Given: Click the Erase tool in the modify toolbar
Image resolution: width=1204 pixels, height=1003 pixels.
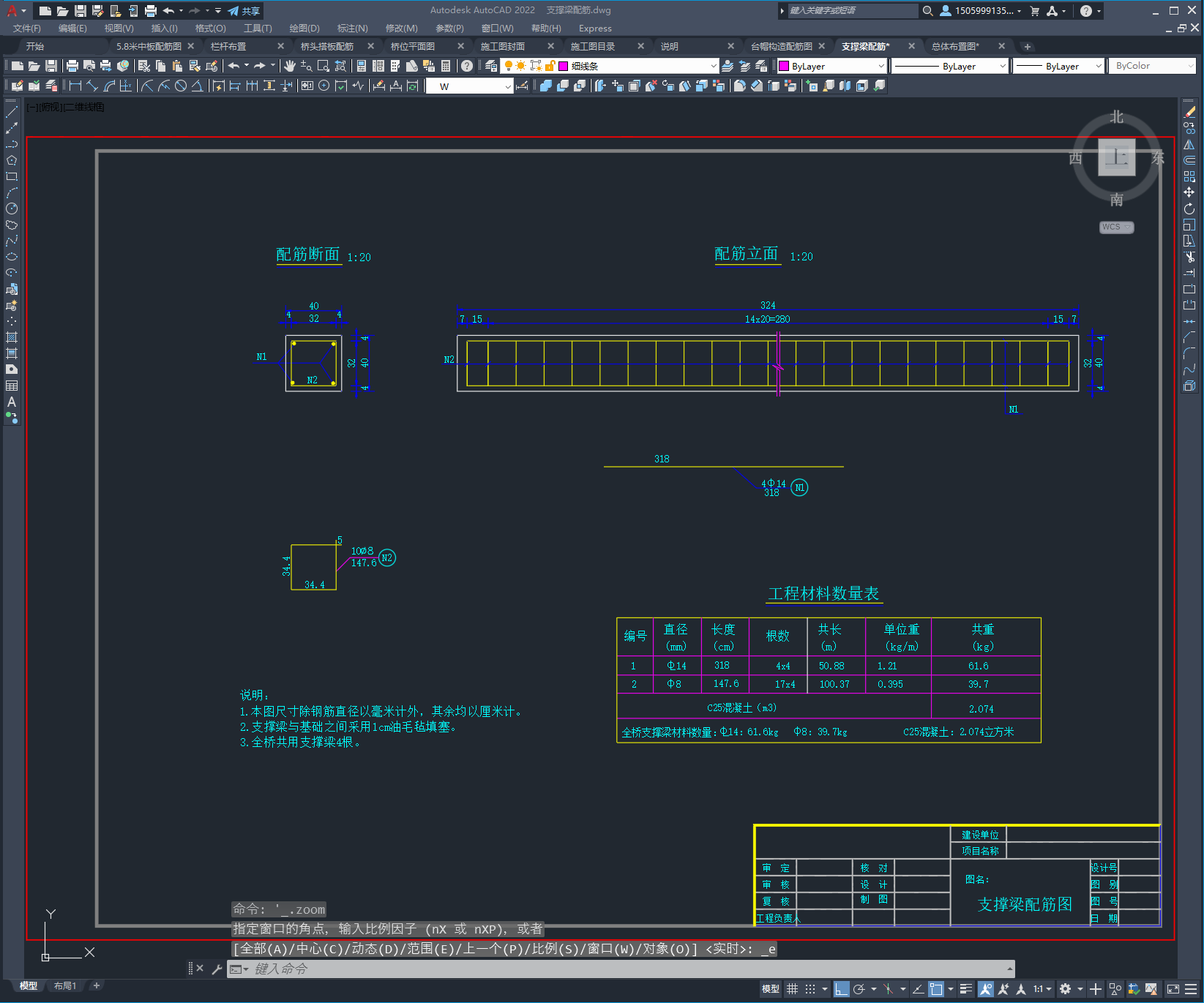Looking at the screenshot, I should pyautogui.click(x=1189, y=112).
